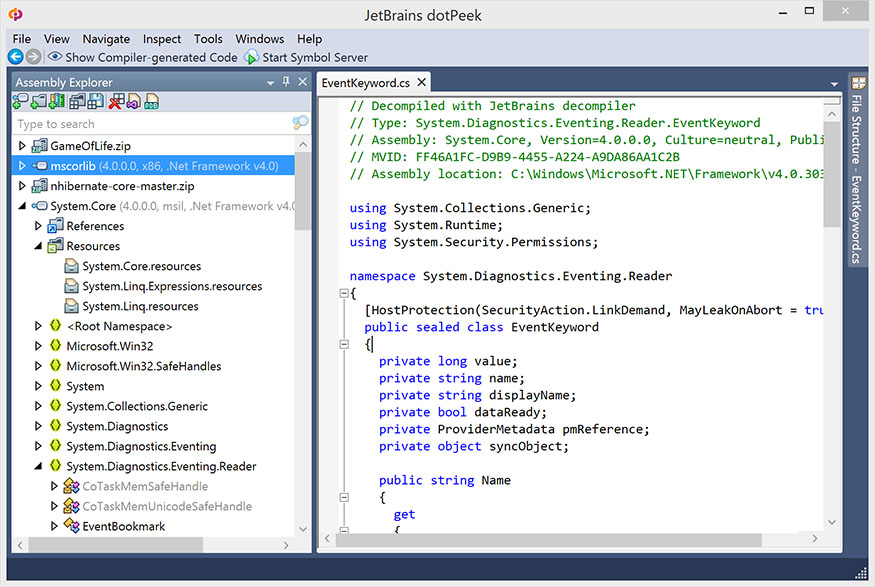Open the View menu

(x=57, y=39)
